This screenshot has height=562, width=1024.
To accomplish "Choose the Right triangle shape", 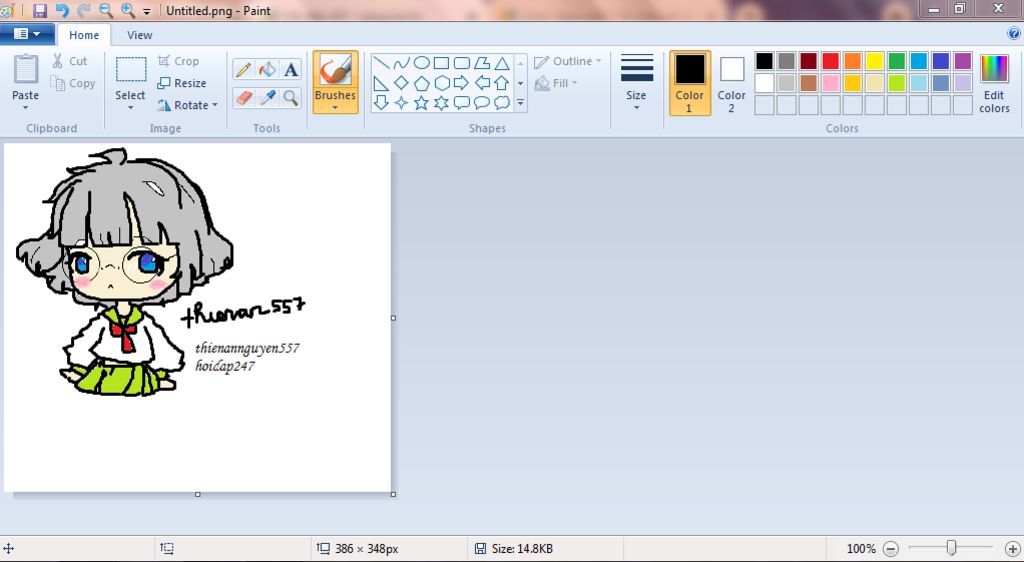I will (x=381, y=83).
